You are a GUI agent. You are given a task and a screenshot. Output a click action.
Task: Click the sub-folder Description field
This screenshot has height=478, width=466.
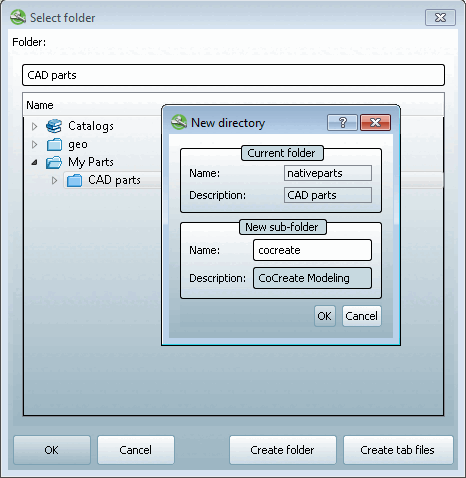pyautogui.click(x=312, y=278)
